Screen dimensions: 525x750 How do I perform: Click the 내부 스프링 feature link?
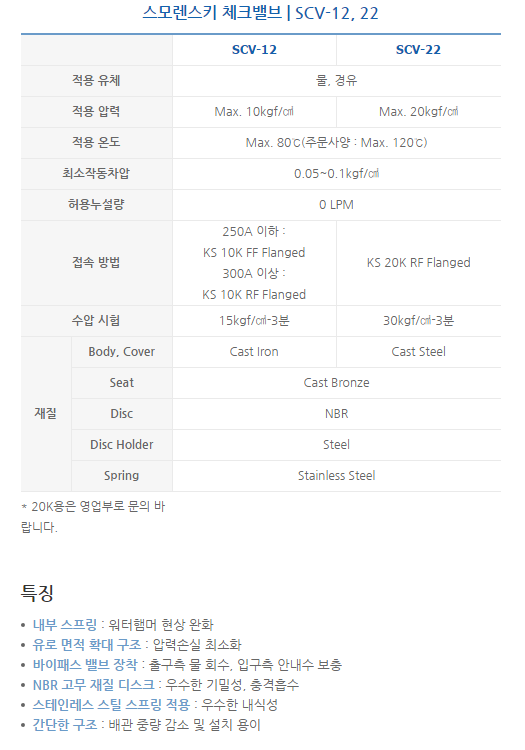65,624
